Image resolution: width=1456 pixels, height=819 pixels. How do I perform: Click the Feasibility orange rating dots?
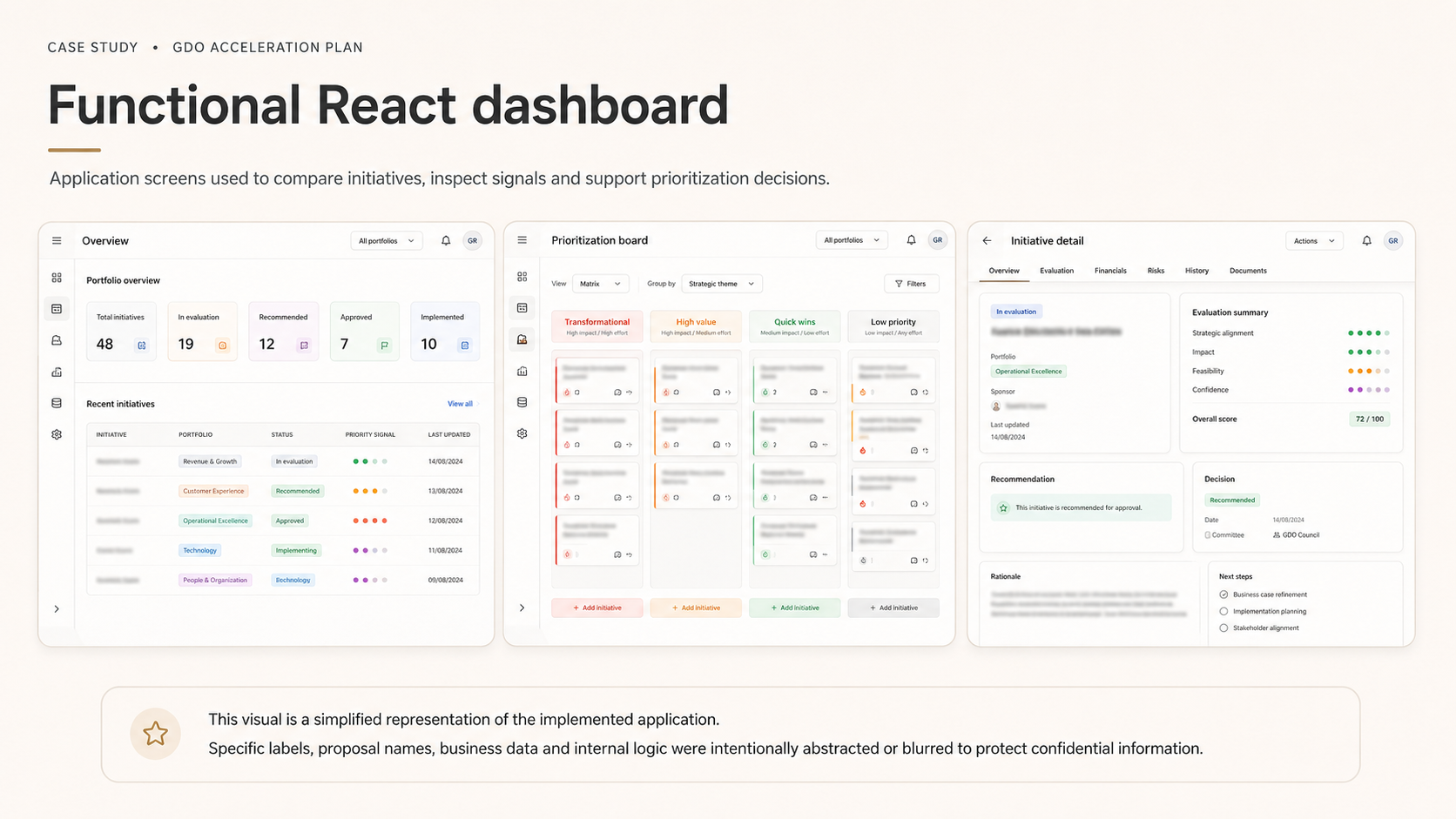tap(1368, 372)
